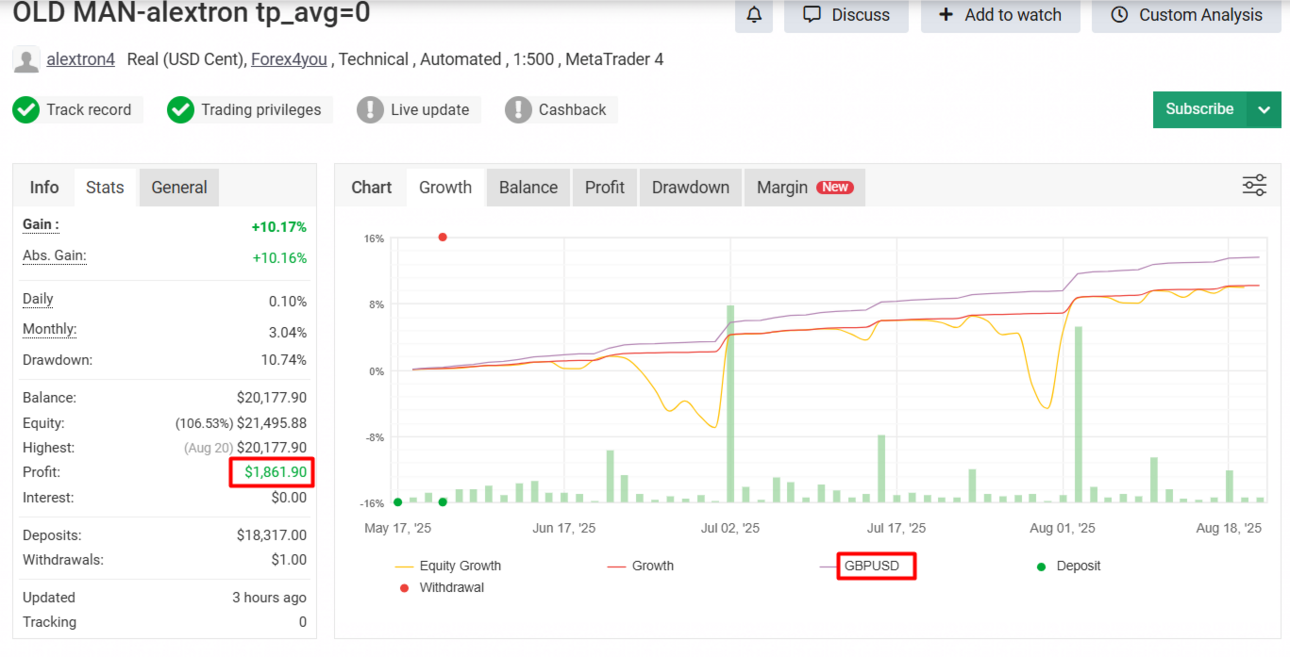Open alextron4 profile link

point(81,60)
